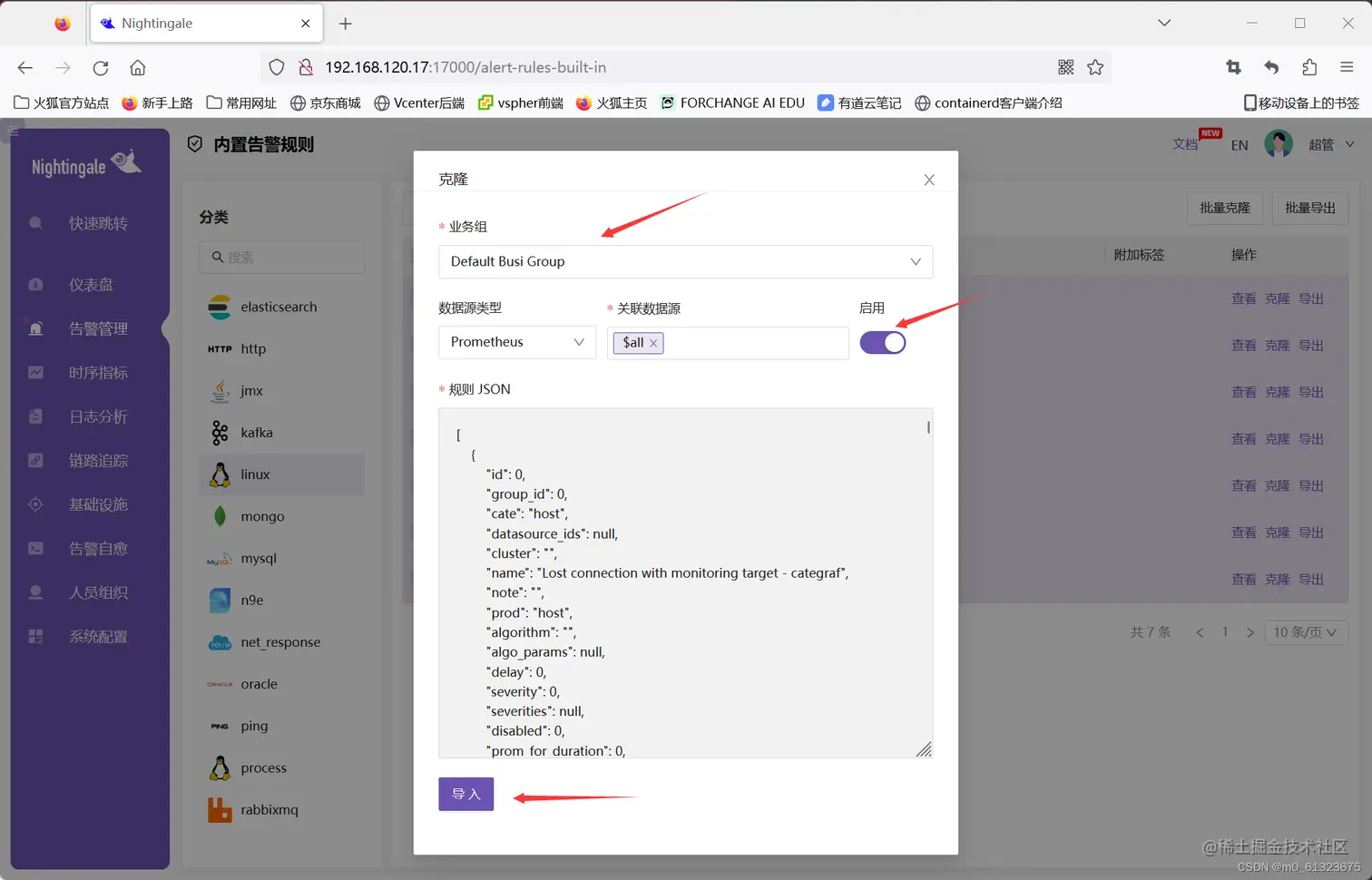Select the linux penguin category icon

pyautogui.click(x=220, y=474)
